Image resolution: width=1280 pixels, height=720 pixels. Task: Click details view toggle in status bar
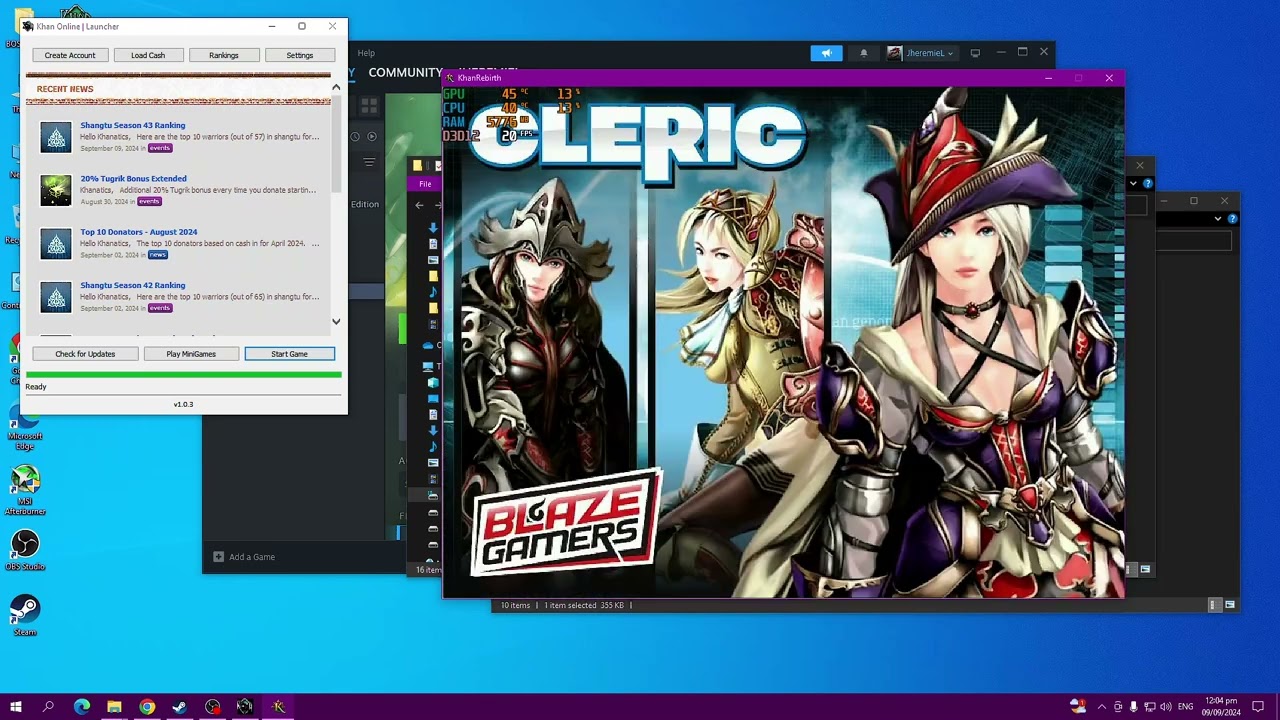click(1213, 605)
